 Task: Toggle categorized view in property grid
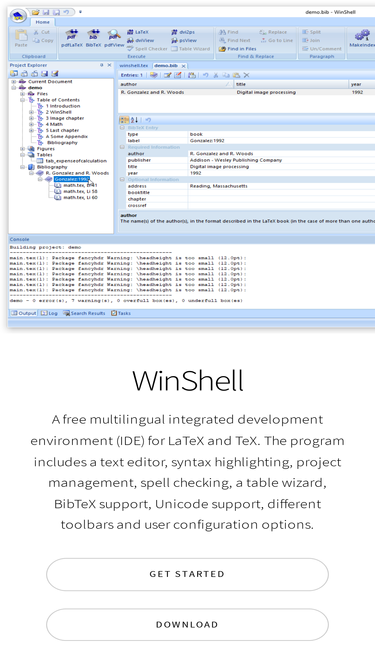click(x=124, y=120)
